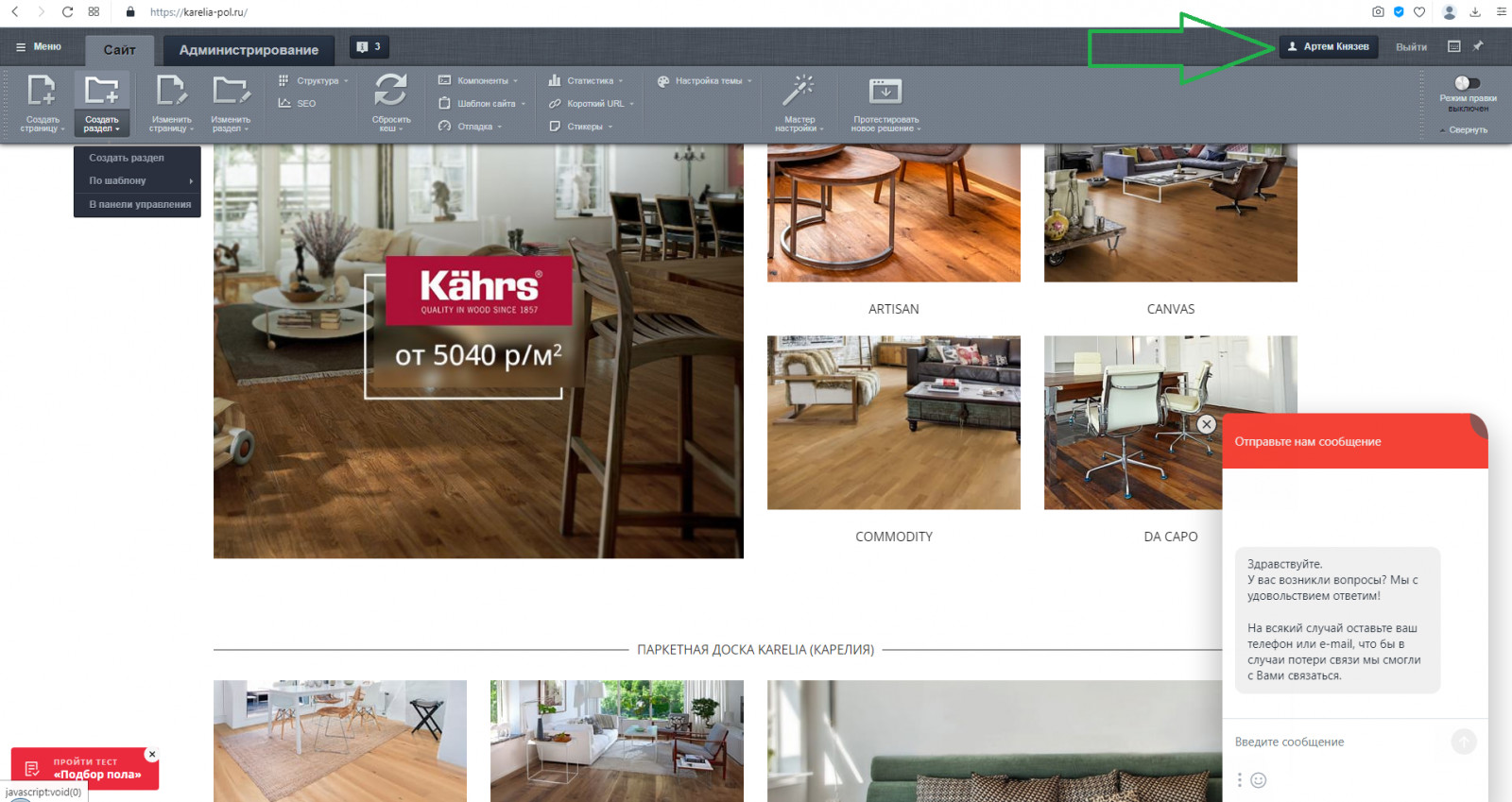Expand the Статистика dropdown
1512x802 pixels.
click(x=586, y=80)
